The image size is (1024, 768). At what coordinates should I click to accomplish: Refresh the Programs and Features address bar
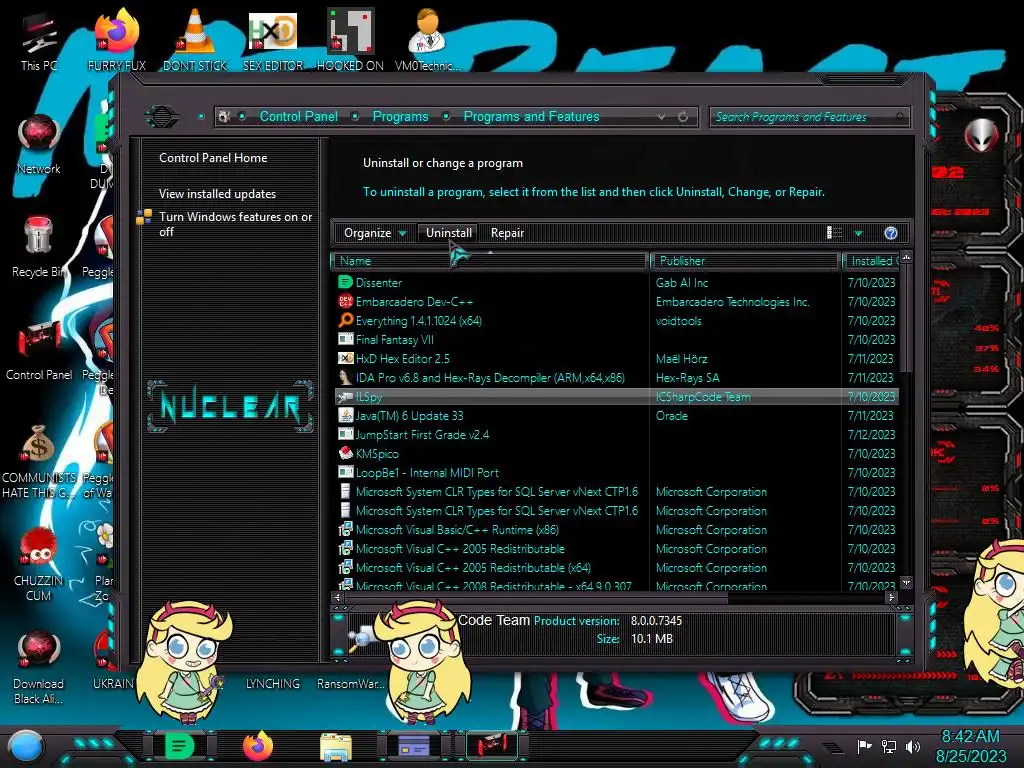[x=683, y=117]
